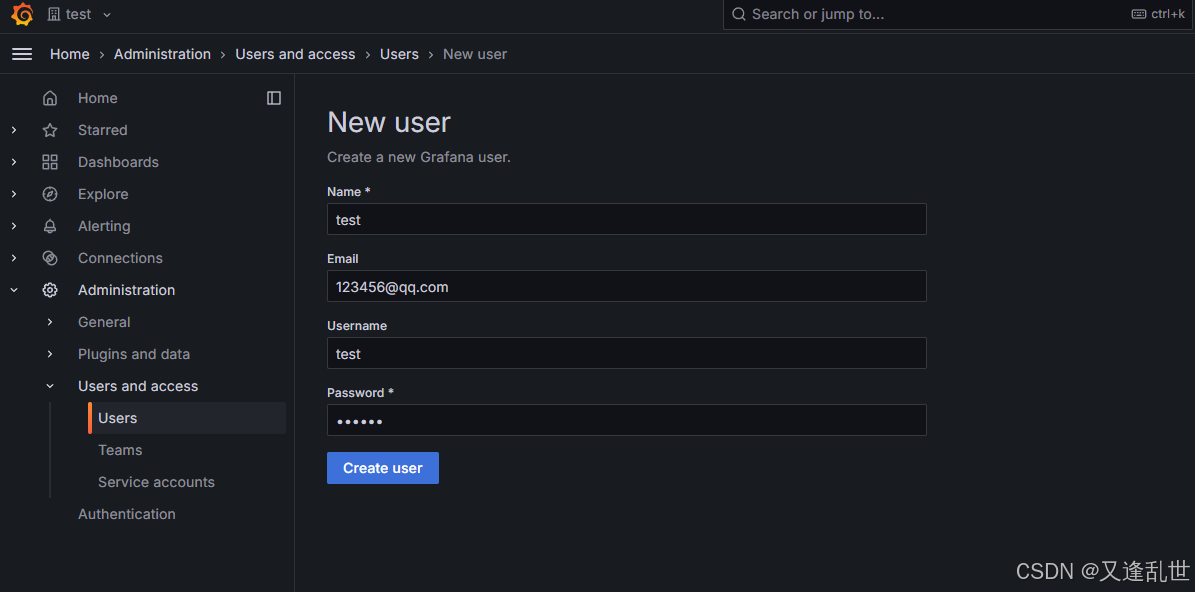Collapse the Users and access chevron

point(50,386)
